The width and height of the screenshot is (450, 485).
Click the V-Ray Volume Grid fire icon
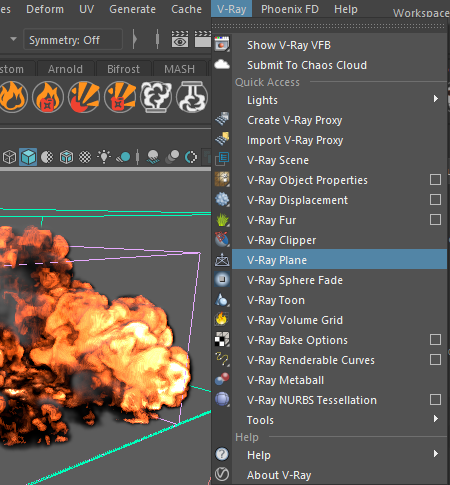[222, 319]
